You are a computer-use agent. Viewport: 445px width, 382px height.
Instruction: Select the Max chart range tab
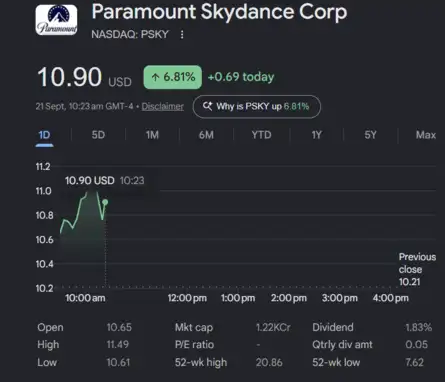(426, 135)
